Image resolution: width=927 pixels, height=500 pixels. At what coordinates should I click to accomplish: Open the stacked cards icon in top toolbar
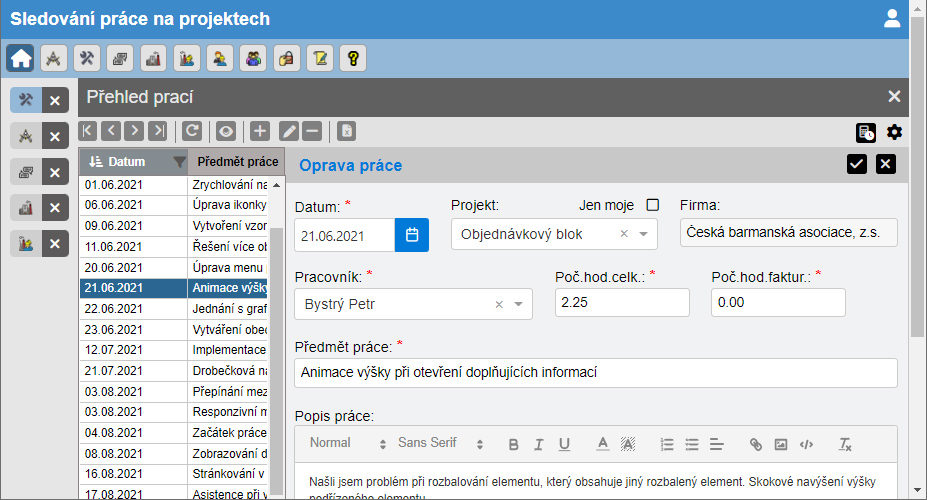click(119, 58)
